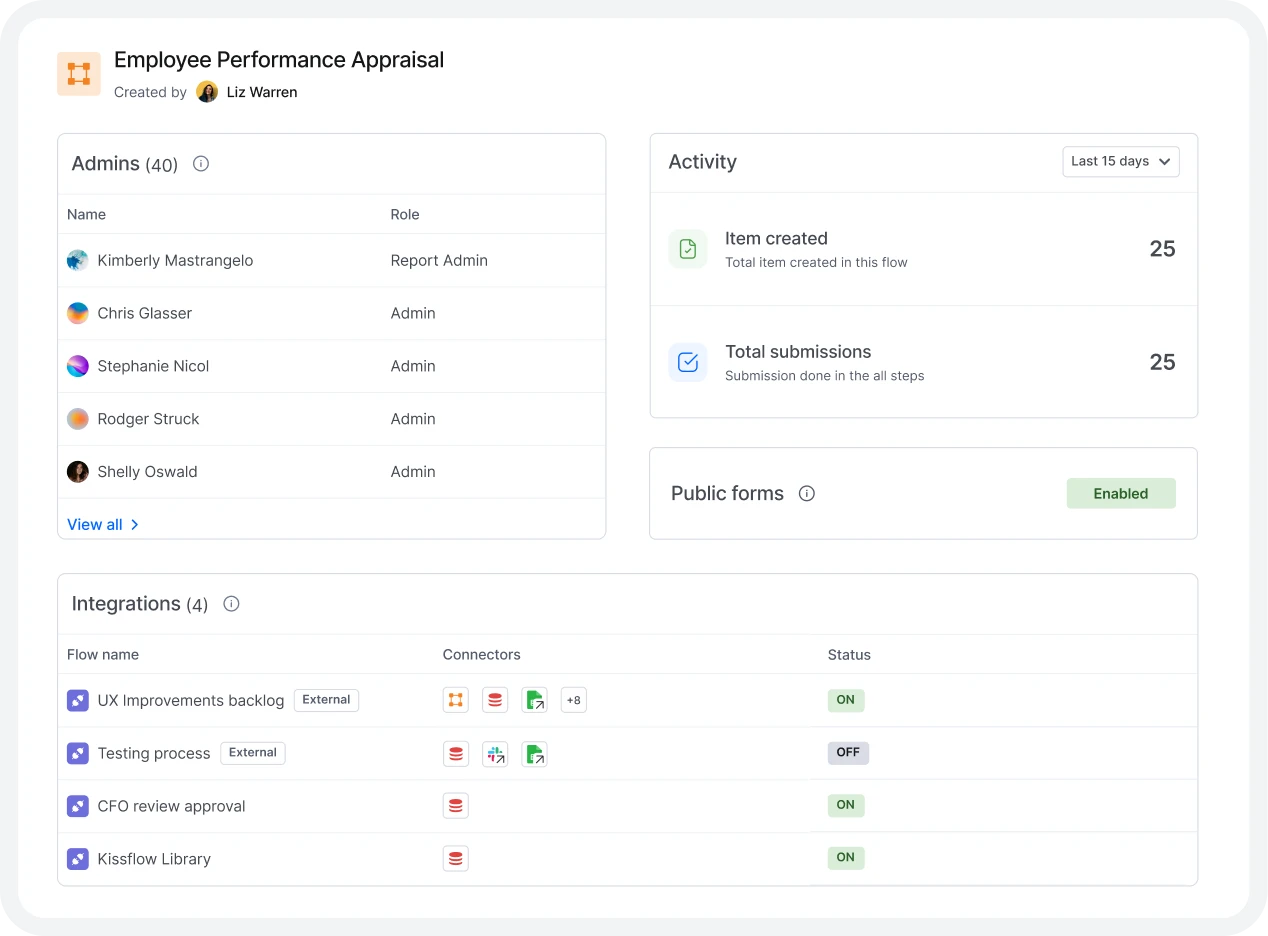Viewport: 1268px width, 936px height.
Task: Click the View all admins link
Action: click(x=103, y=524)
